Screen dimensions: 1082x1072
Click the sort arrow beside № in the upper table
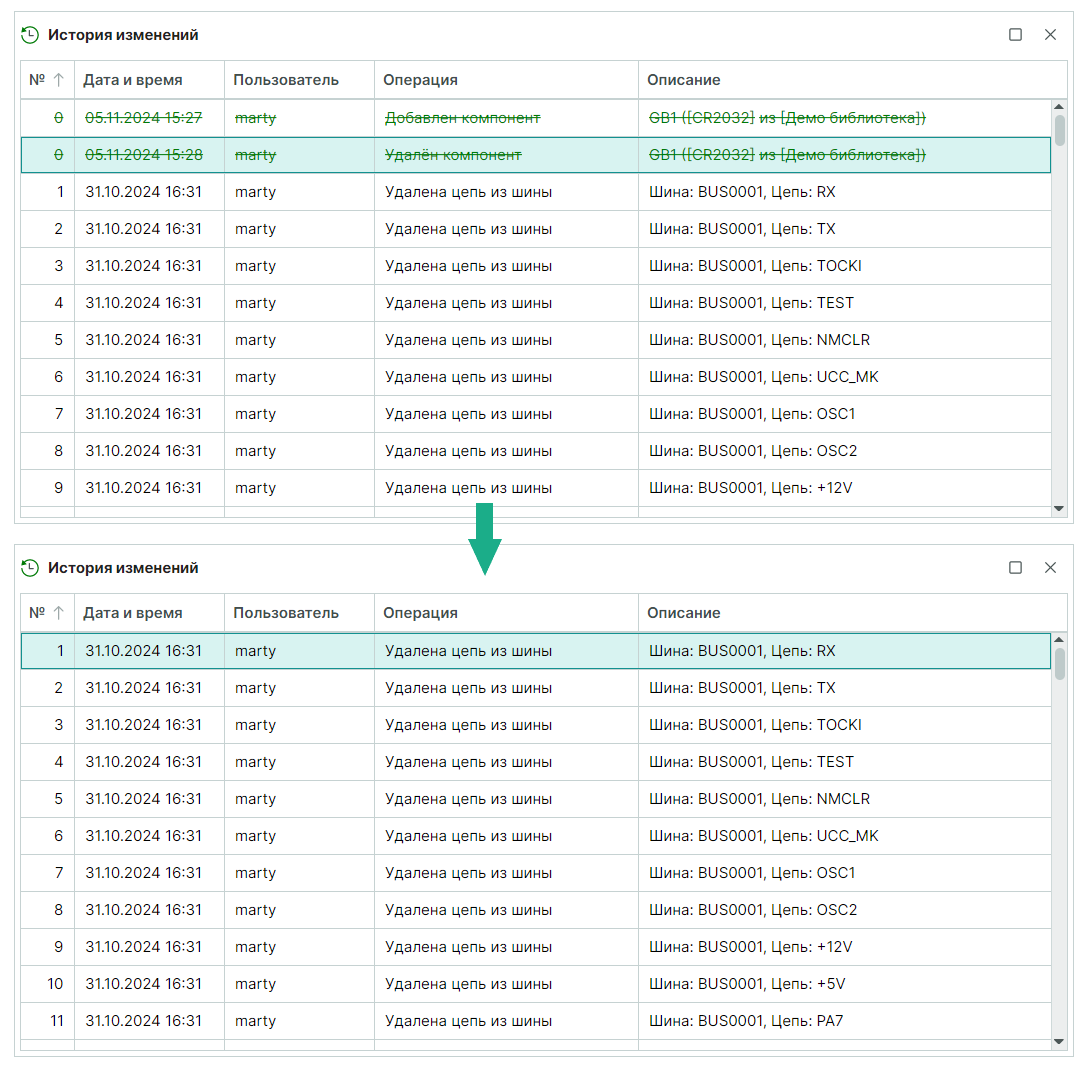tap(58, 80)
